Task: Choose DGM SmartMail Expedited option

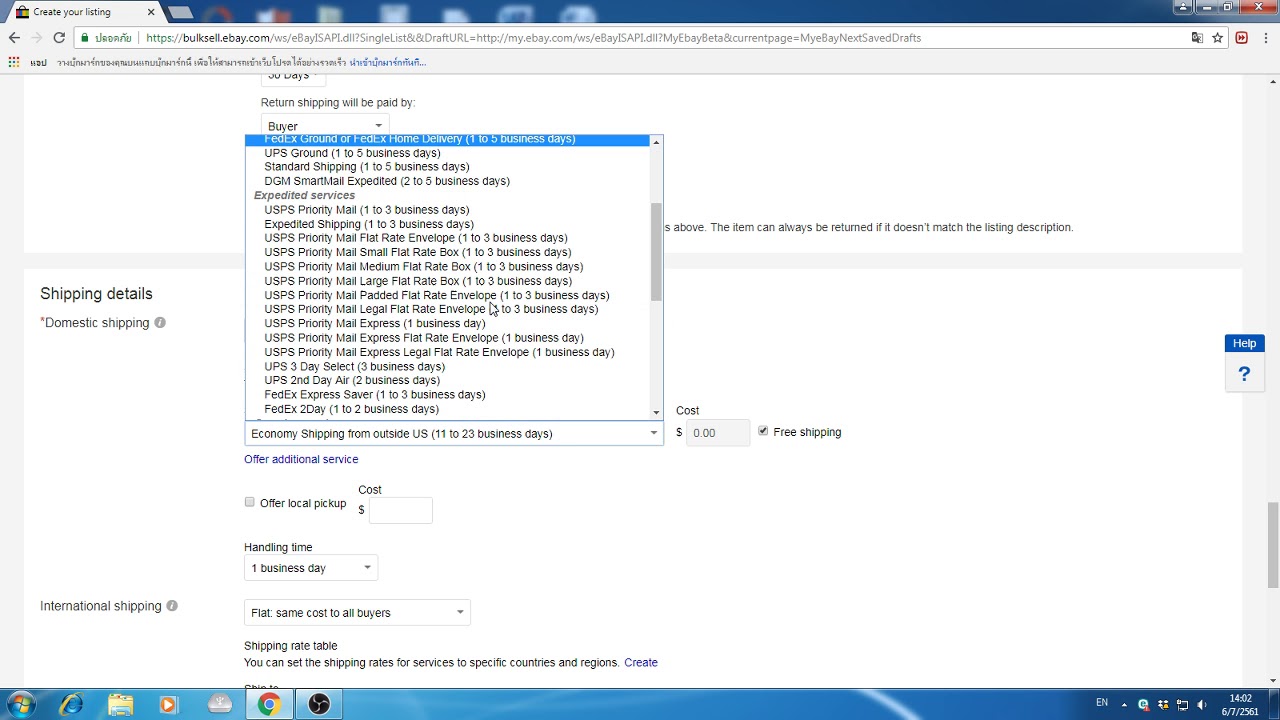Action: pos(387,181)
